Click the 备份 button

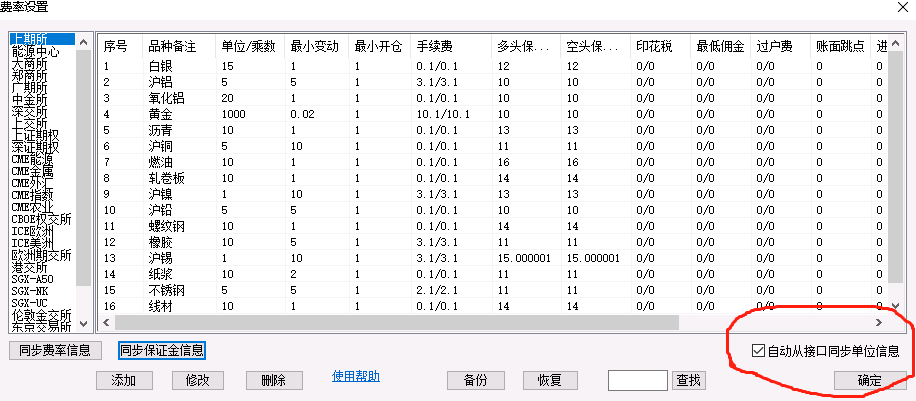(475, 380)
